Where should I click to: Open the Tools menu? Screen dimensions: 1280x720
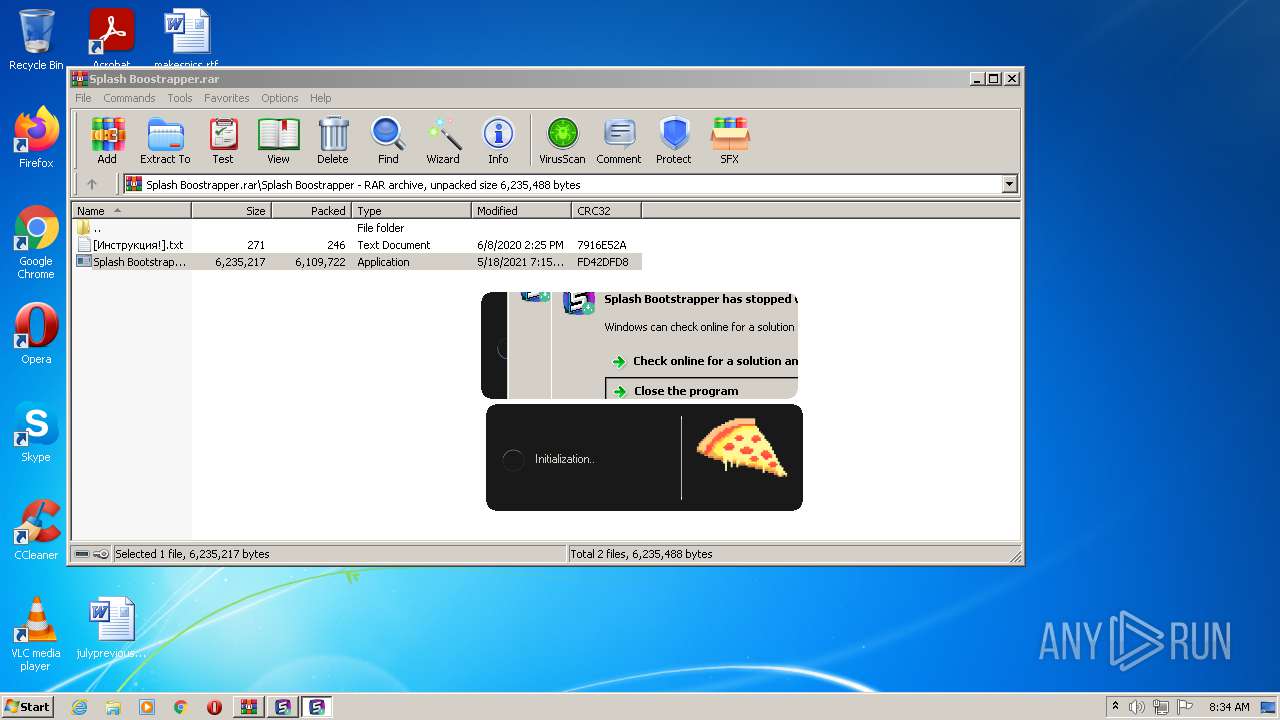180,98
